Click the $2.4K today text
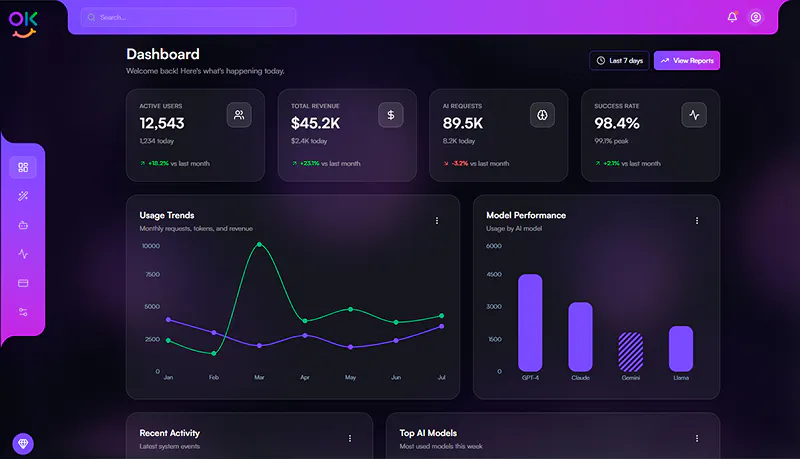800x459 pixels. (x=309, y=141)
